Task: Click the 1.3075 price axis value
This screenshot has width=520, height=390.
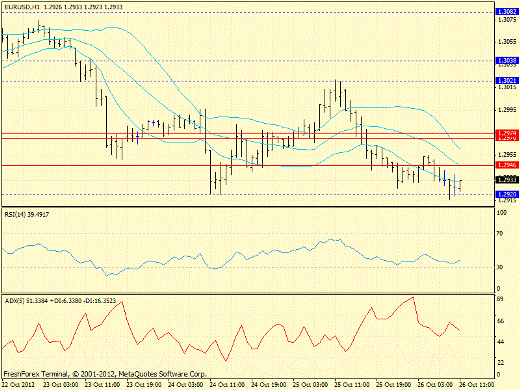Action: click(507, 20)
